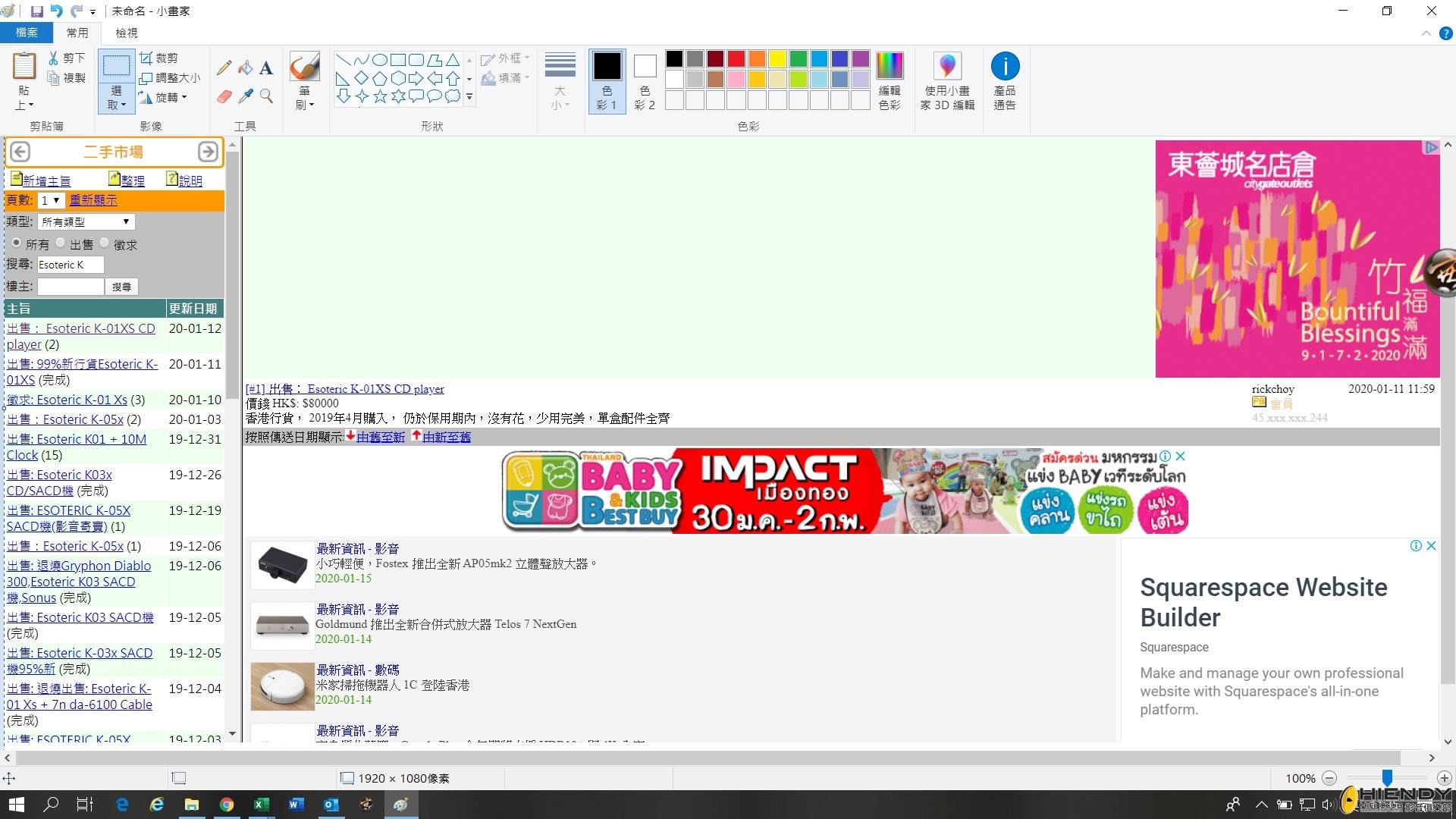Select the Fill bucket tool
This screenshot has height=819, width=1456.
coord(245,68)
